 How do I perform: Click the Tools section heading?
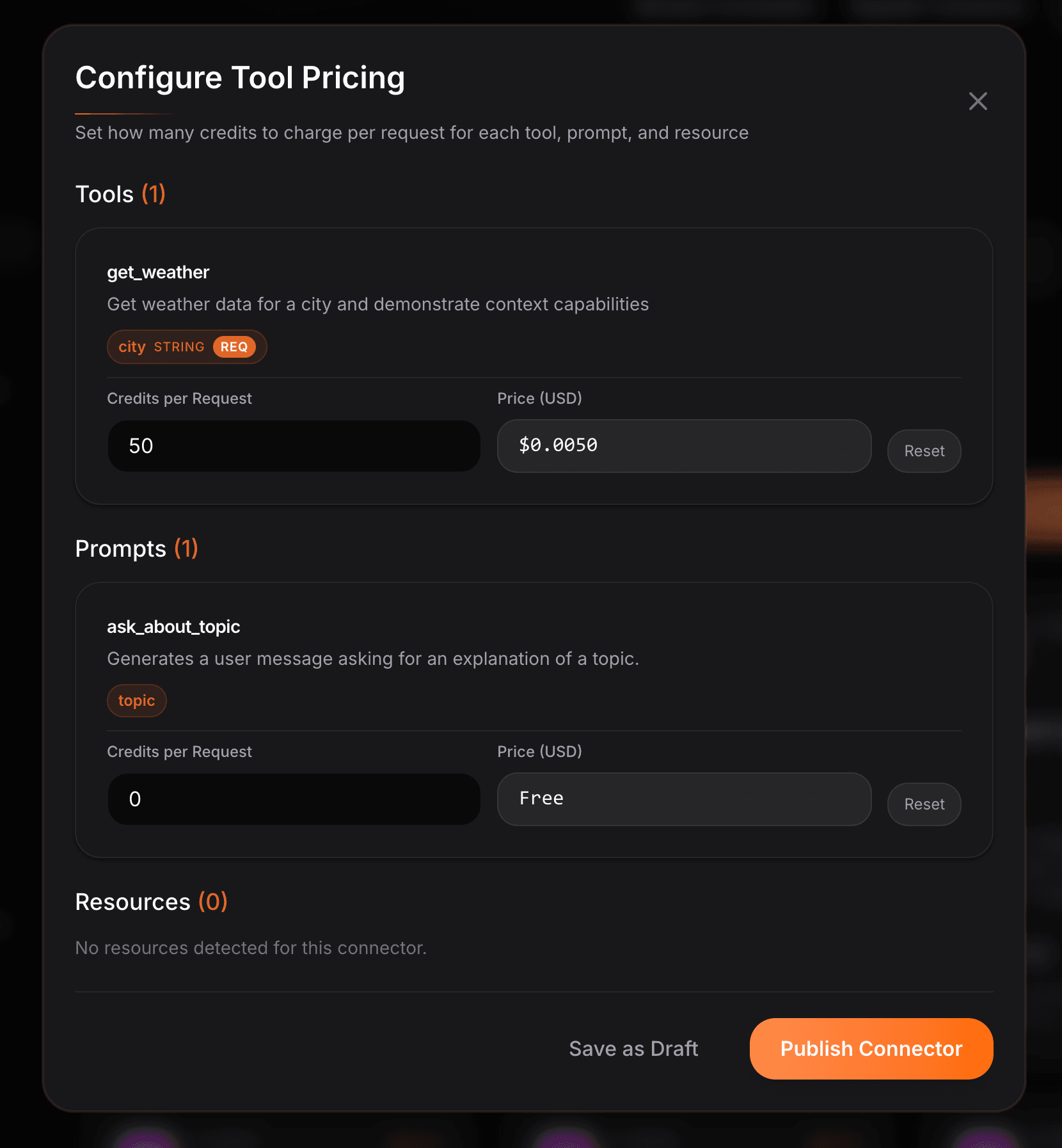pos(104,194)
